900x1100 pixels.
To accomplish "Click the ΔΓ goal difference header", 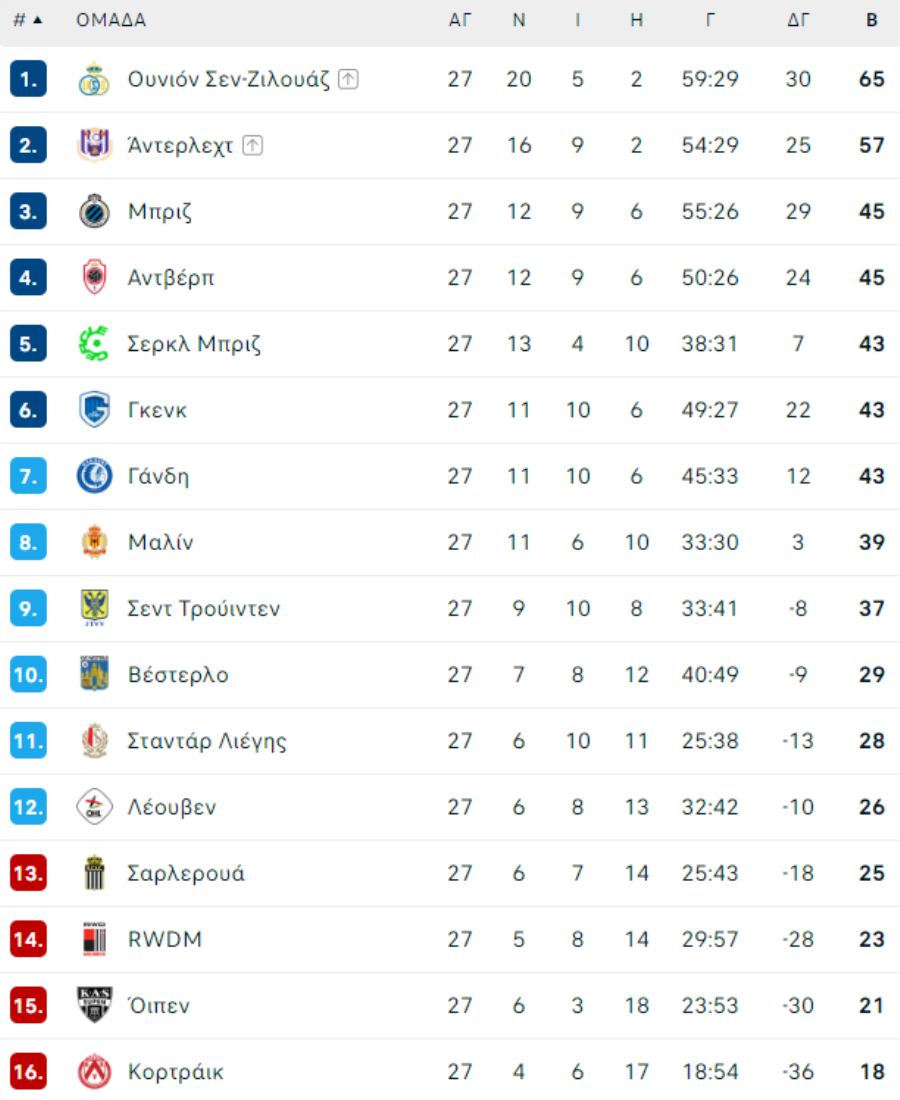I will pyautogui.click(x=798, y=20).
